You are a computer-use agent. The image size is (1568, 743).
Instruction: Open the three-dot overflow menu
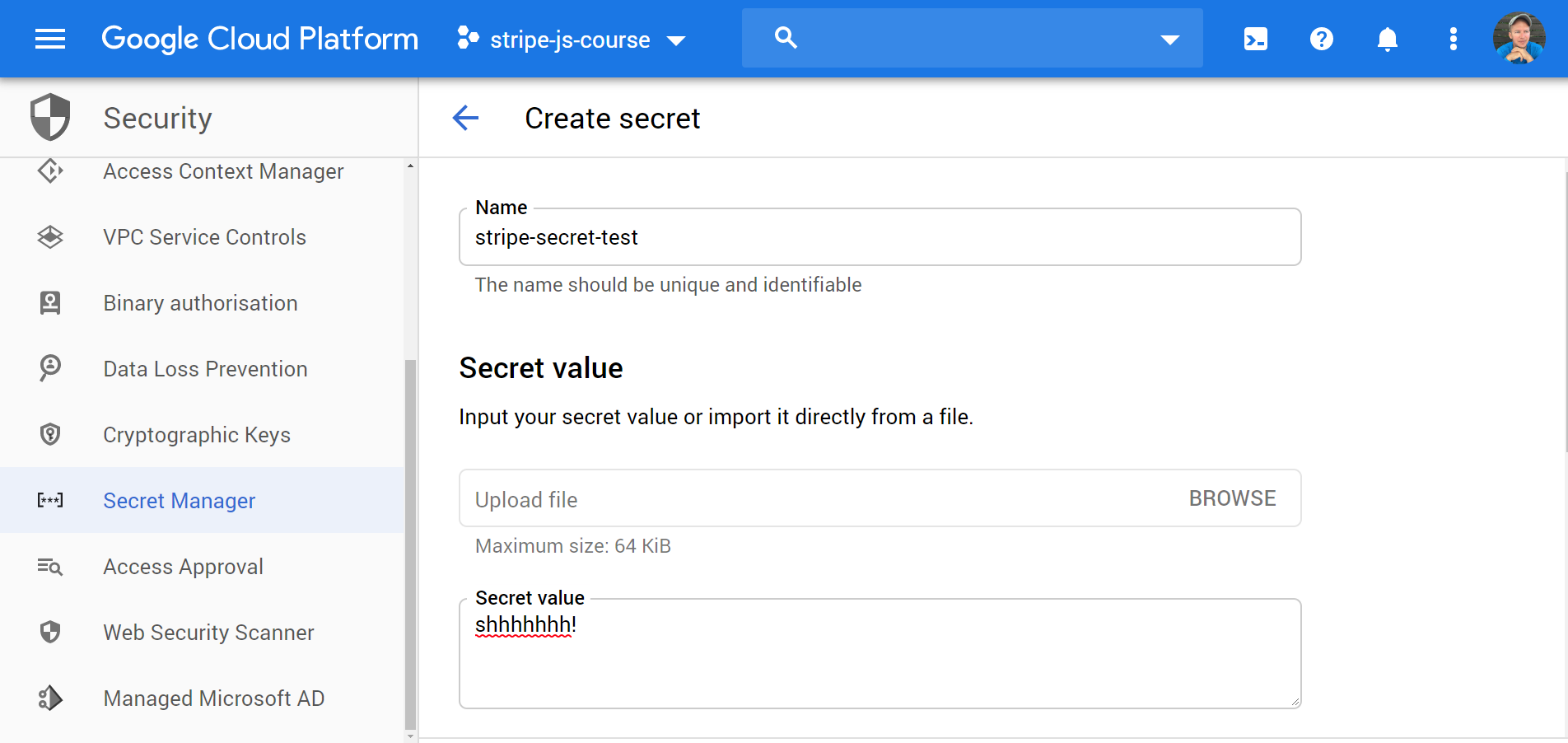1453,38
